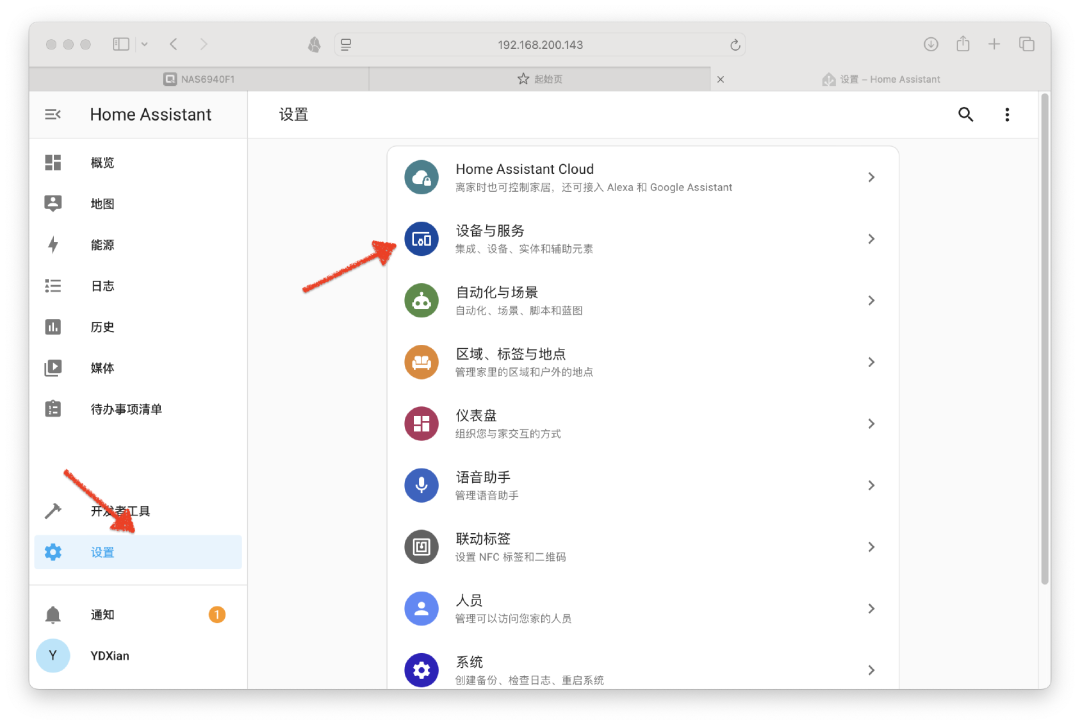Open 通知 notifications bell in sidebar
This screenshot has height=725, width=1080.
tap(54, 615)
